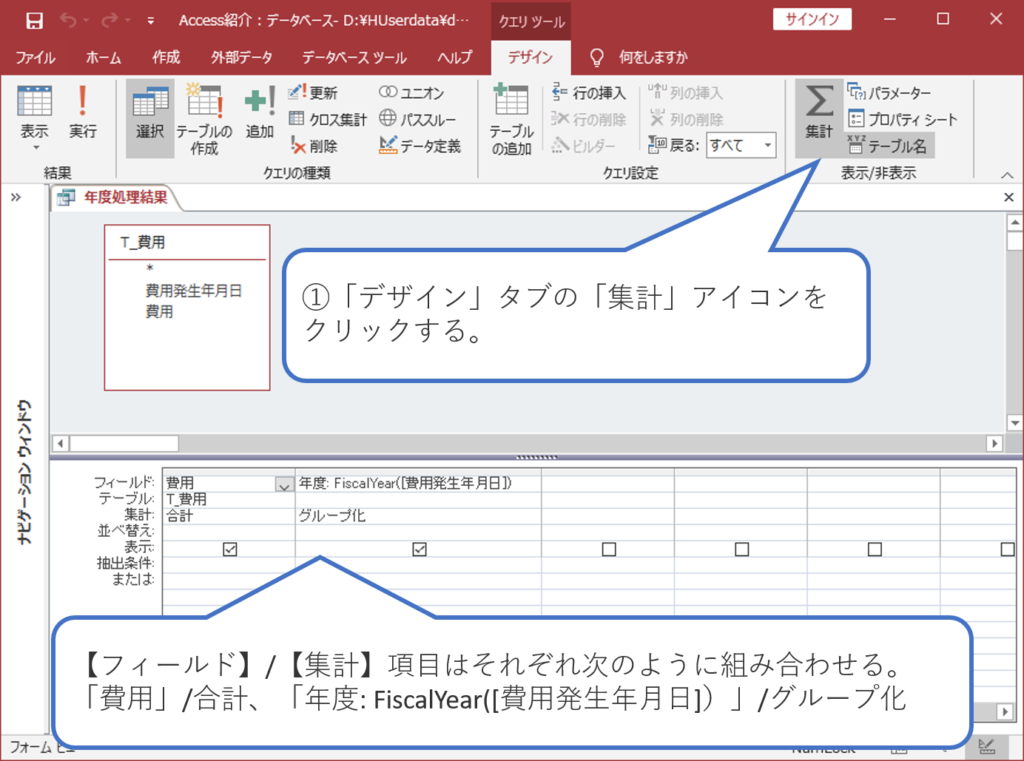Select the データ定義 data definition query
The width and height of the screenshot is (1024, 761).
pos(420,145)
